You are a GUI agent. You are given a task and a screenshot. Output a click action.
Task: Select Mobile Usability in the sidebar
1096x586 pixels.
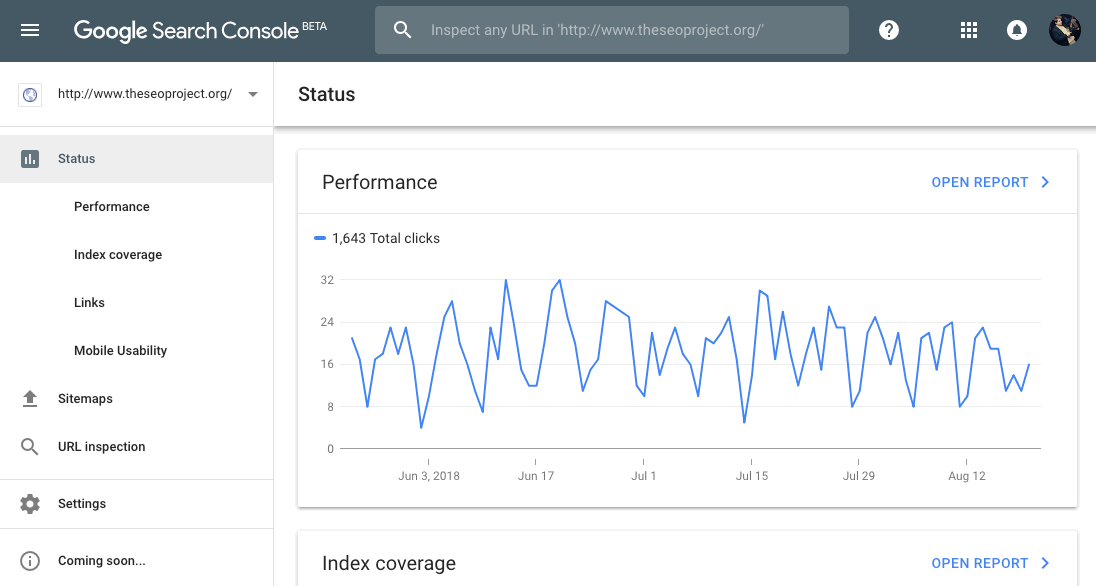click(x=119, y=350)
